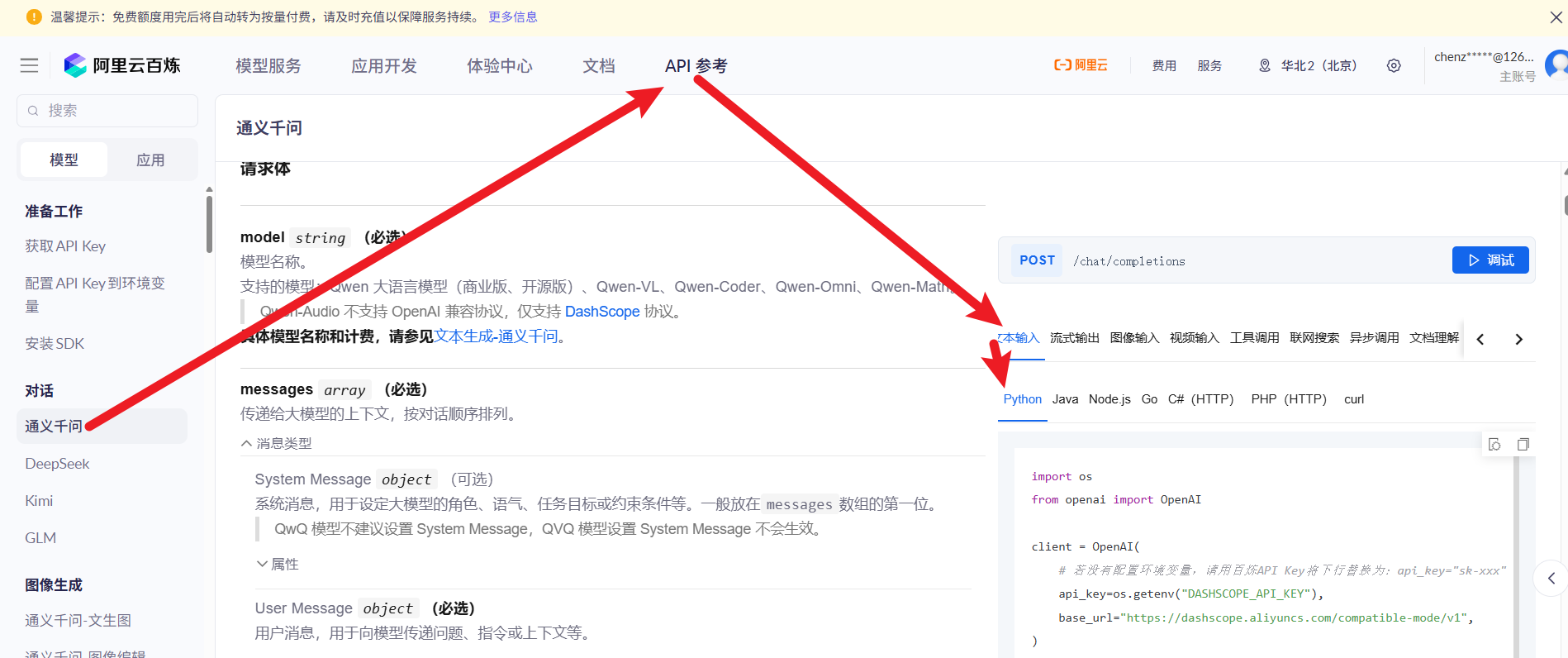Open the 应用开发 menu

click(384, 65)
